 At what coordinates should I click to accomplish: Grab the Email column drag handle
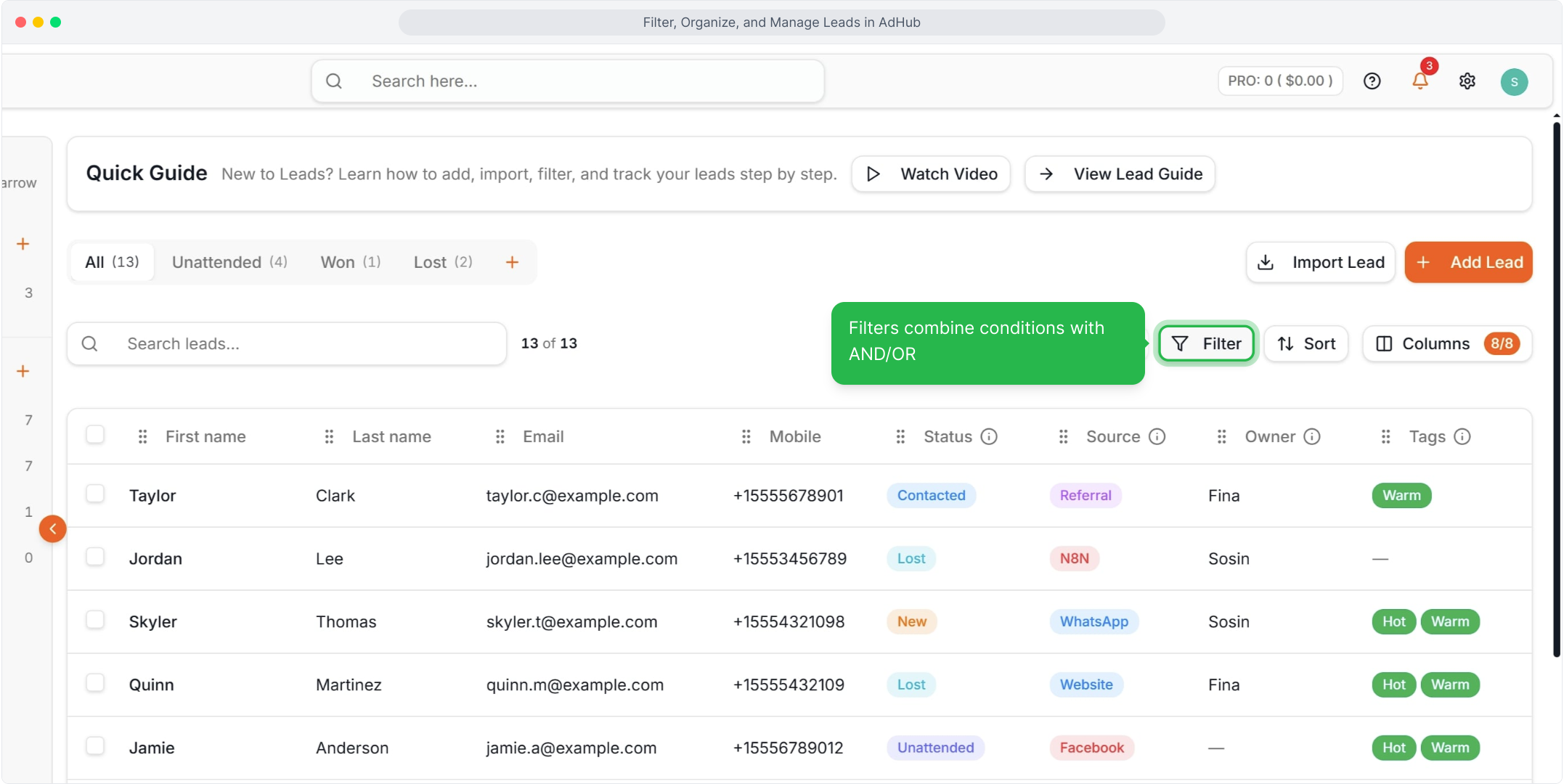[500, 436]
